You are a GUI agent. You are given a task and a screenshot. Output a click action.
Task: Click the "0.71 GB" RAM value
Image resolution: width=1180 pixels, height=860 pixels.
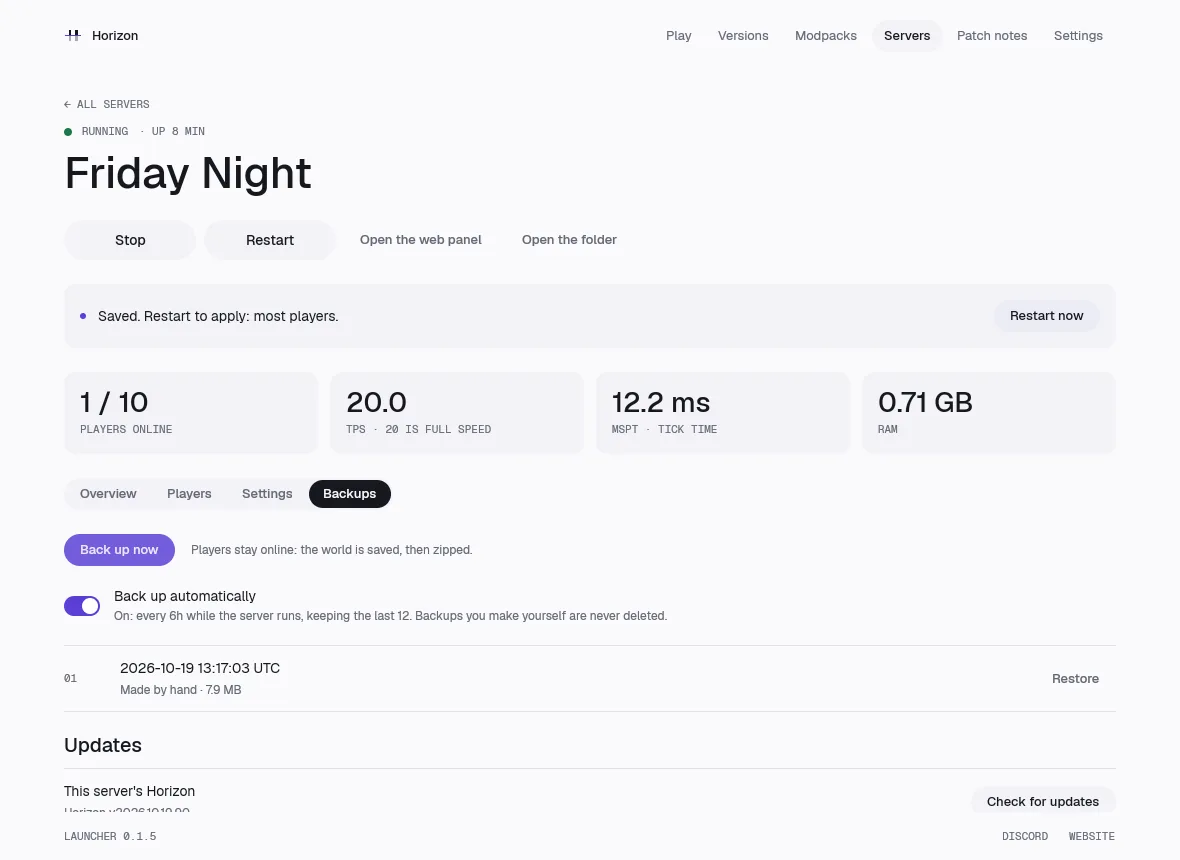coord(925,403)
